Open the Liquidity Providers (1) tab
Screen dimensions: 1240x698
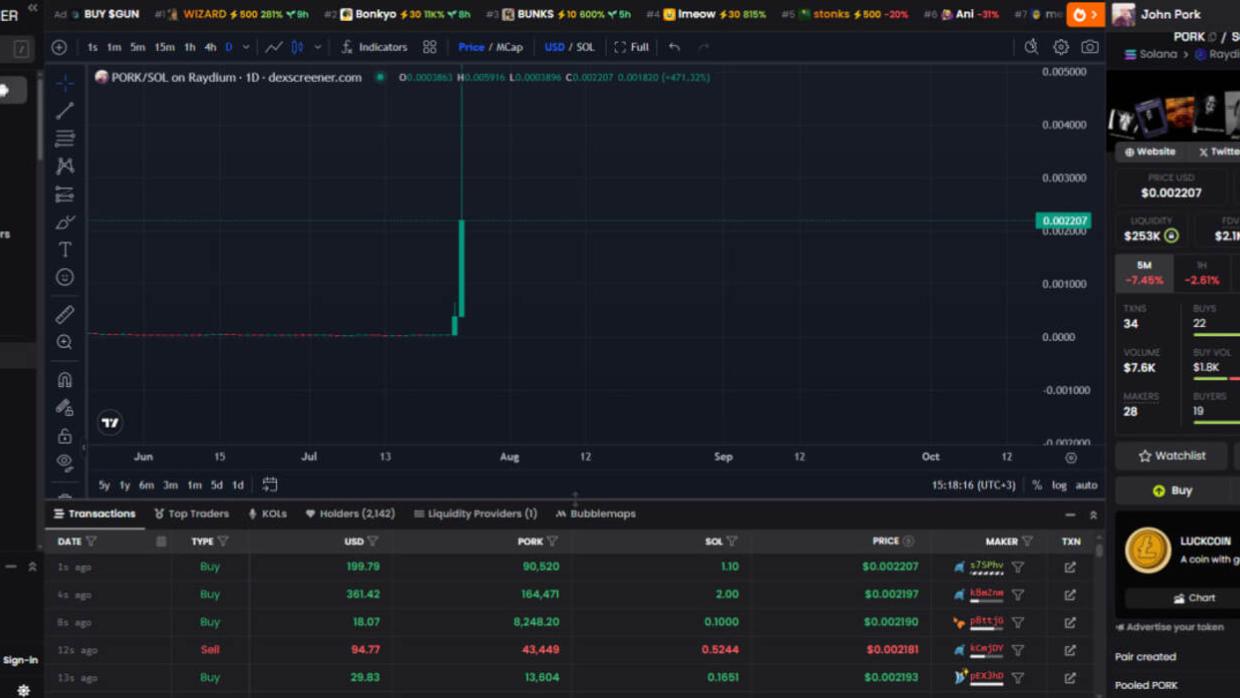[x=475, y=514]
